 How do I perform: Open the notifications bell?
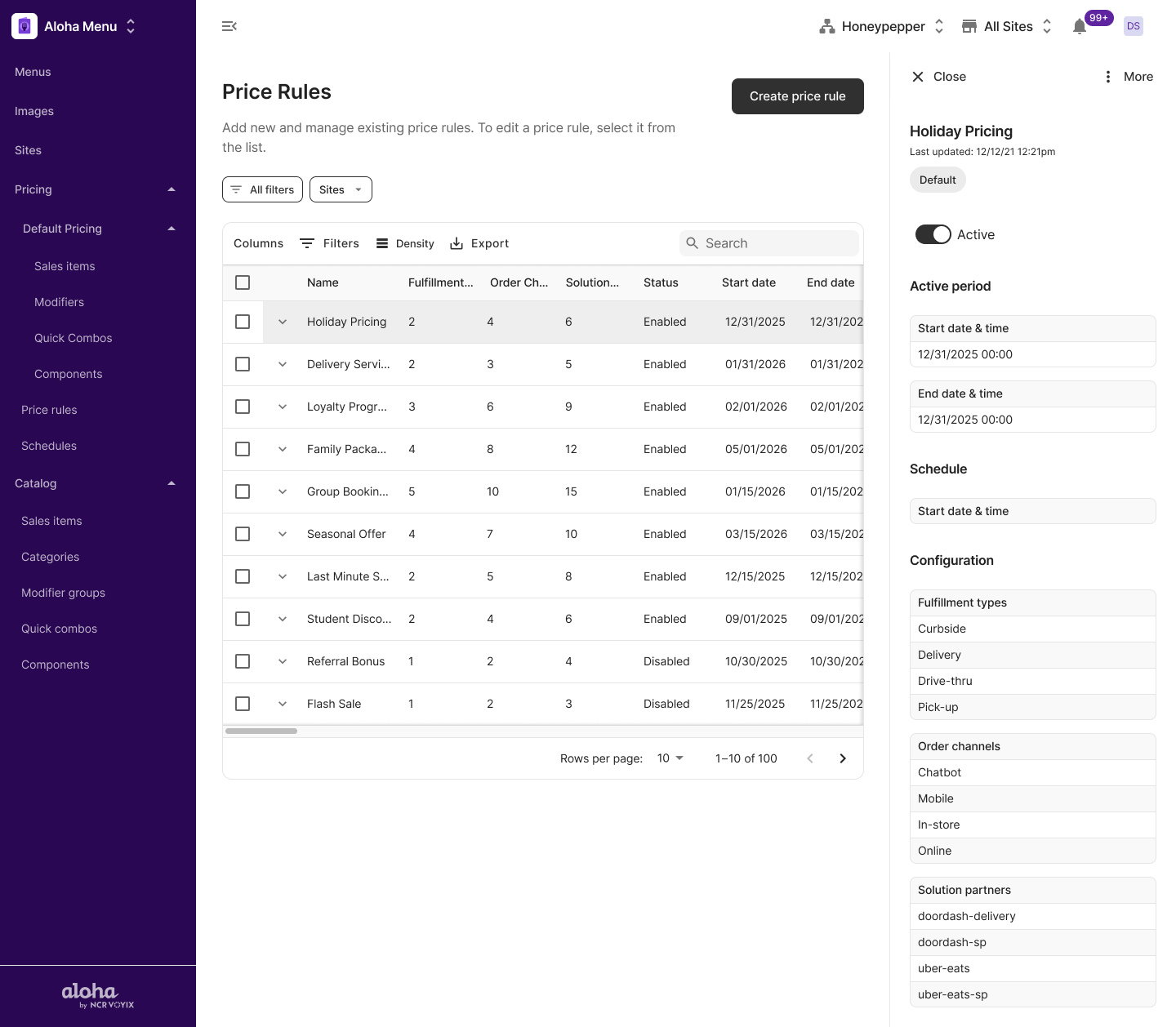[1079, 26]
